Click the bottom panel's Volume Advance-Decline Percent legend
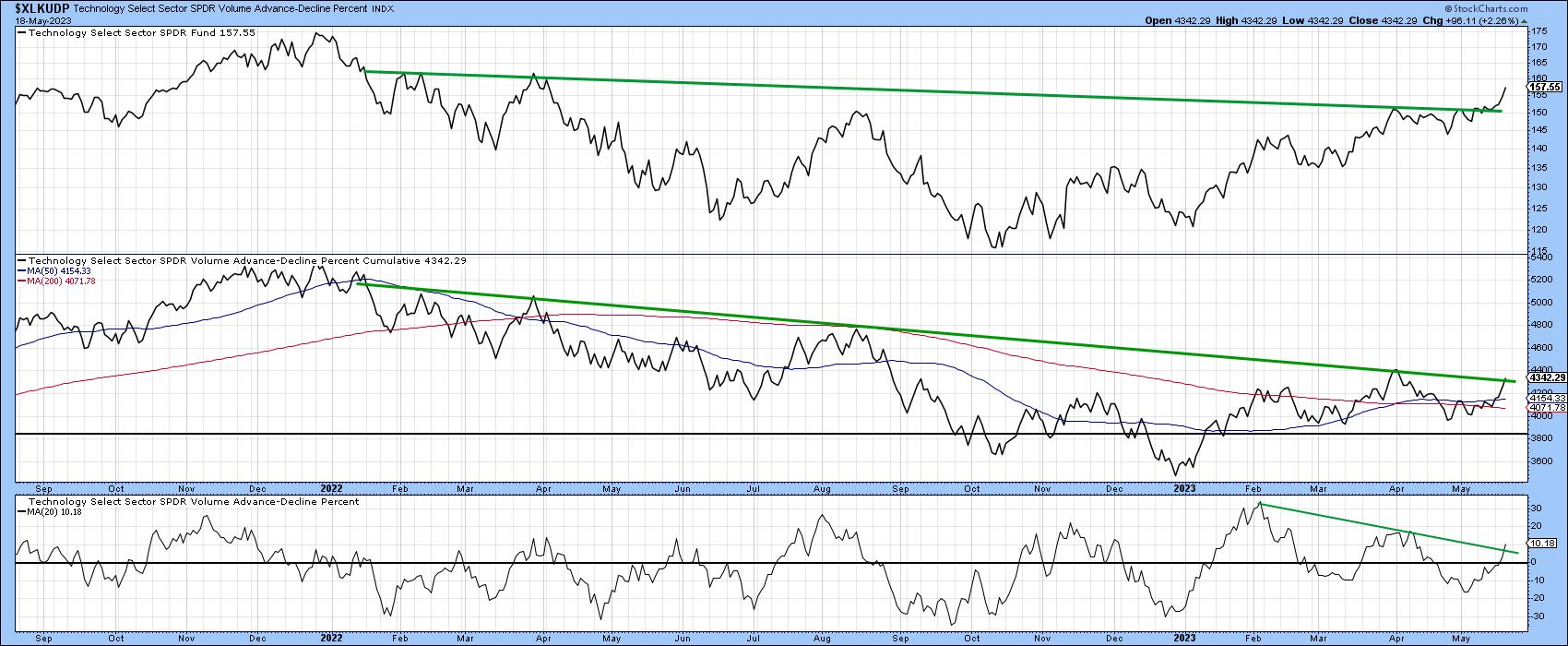 [195, 501]
